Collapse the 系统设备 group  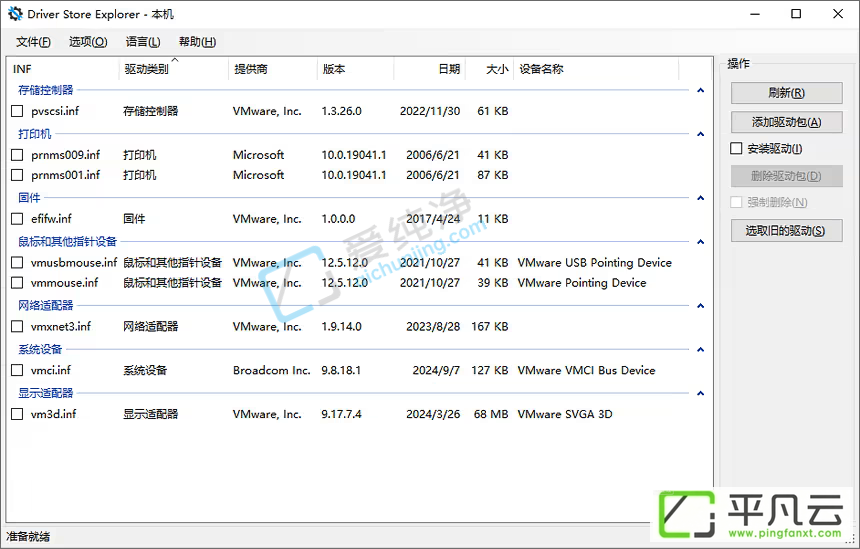[x=700, y=349]
